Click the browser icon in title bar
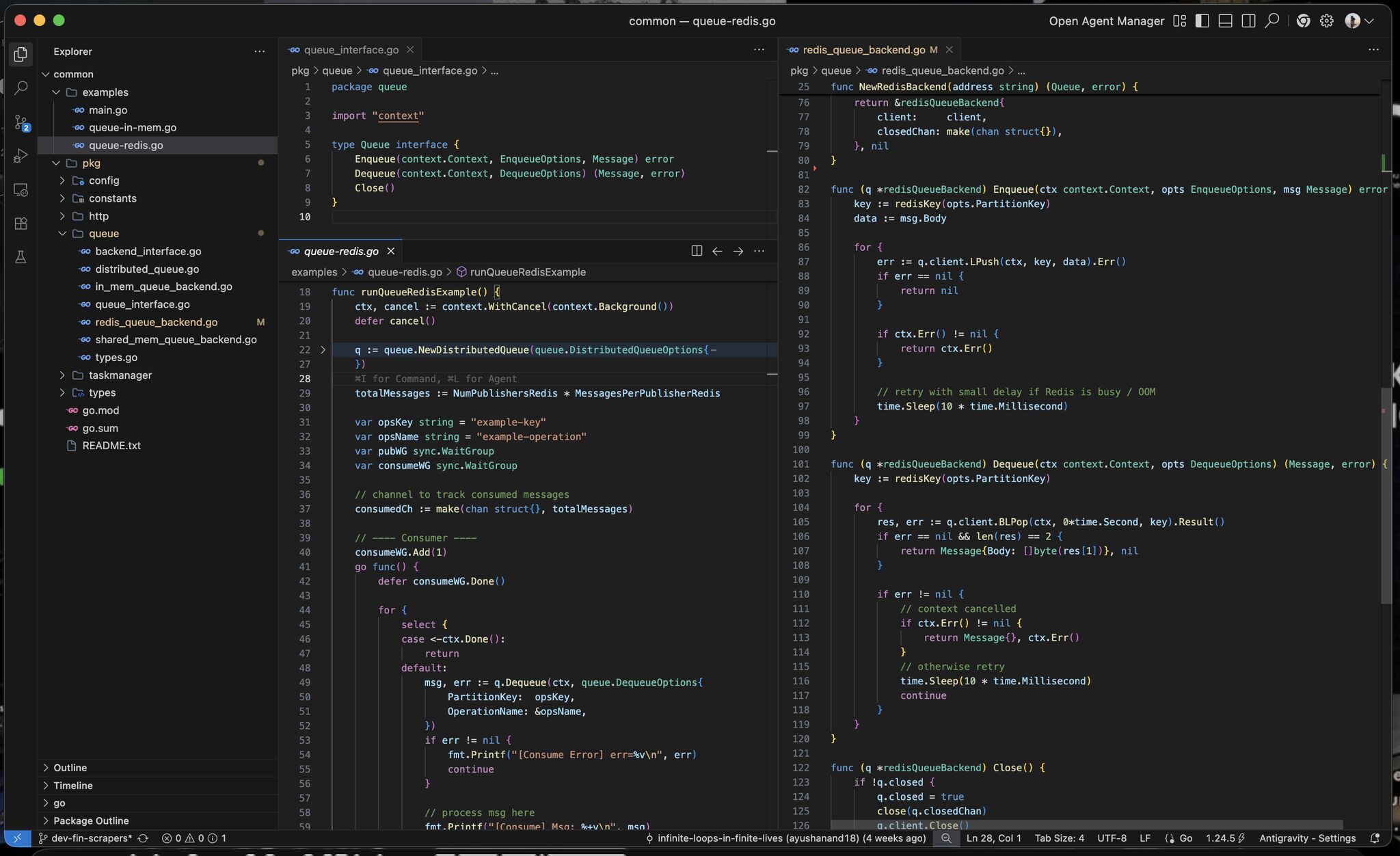This screenshot has width=1400, height=856. coord(1304,21)
